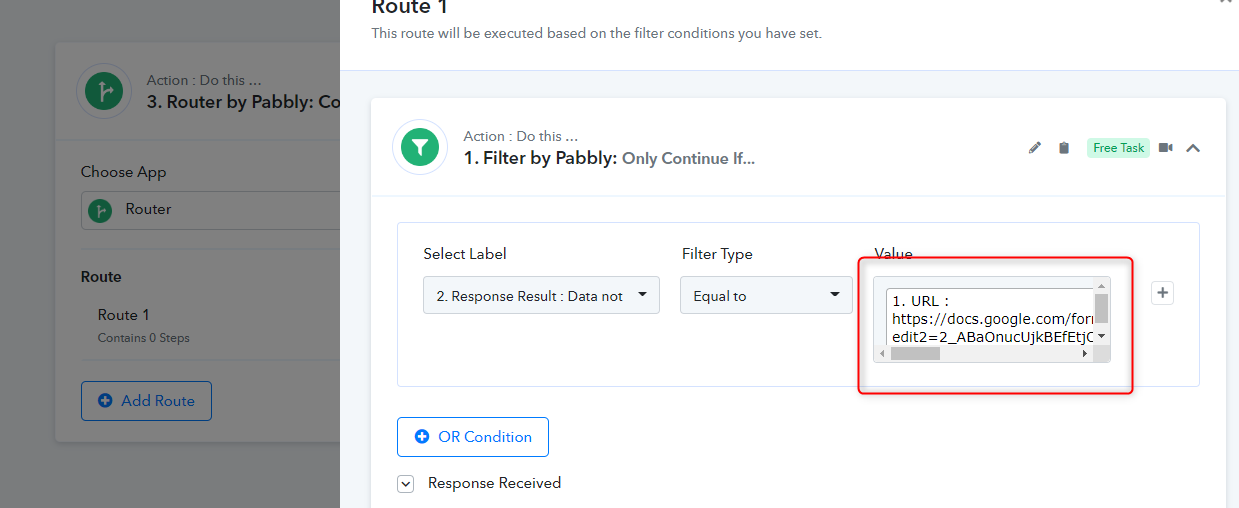Click the plus icon next to Value field
This screenshot has width=1239, height=508.
click(1162, 293)
